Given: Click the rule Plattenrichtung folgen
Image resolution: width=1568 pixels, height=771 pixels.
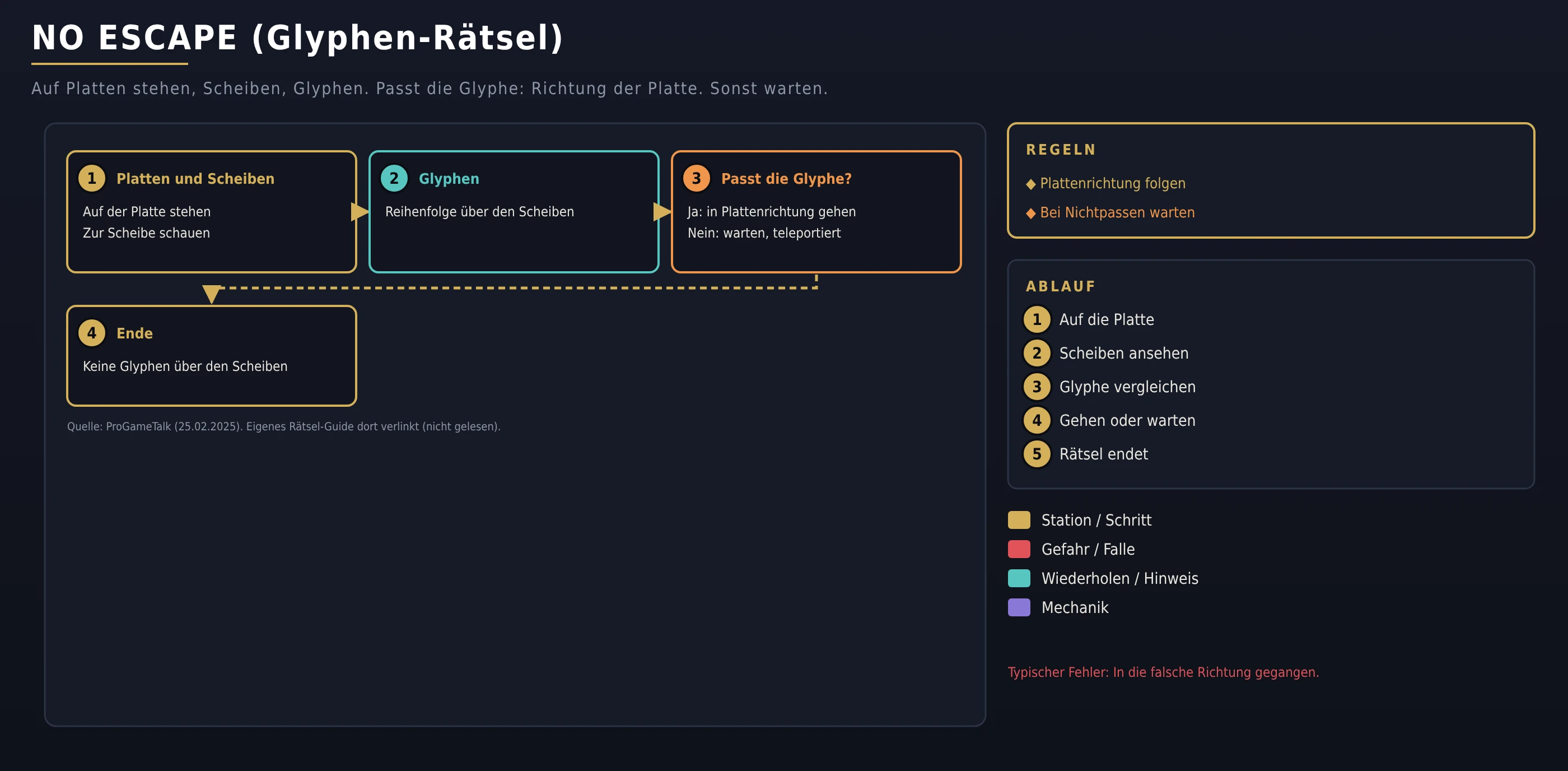Looking at the screenshot, I should tap(1113, 183).
